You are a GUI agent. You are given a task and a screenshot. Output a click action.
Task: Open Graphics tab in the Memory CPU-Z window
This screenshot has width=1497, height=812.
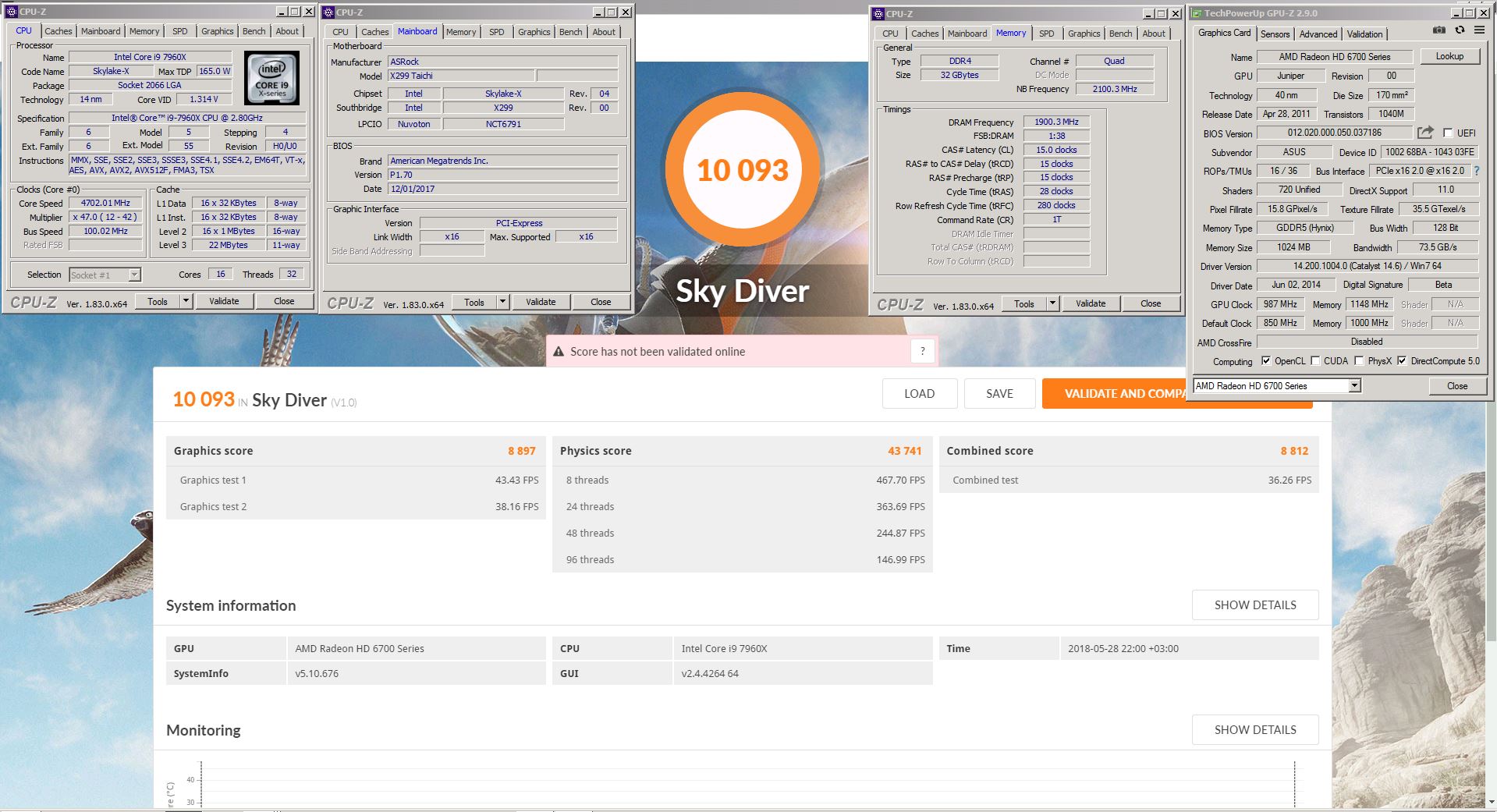1084,34
